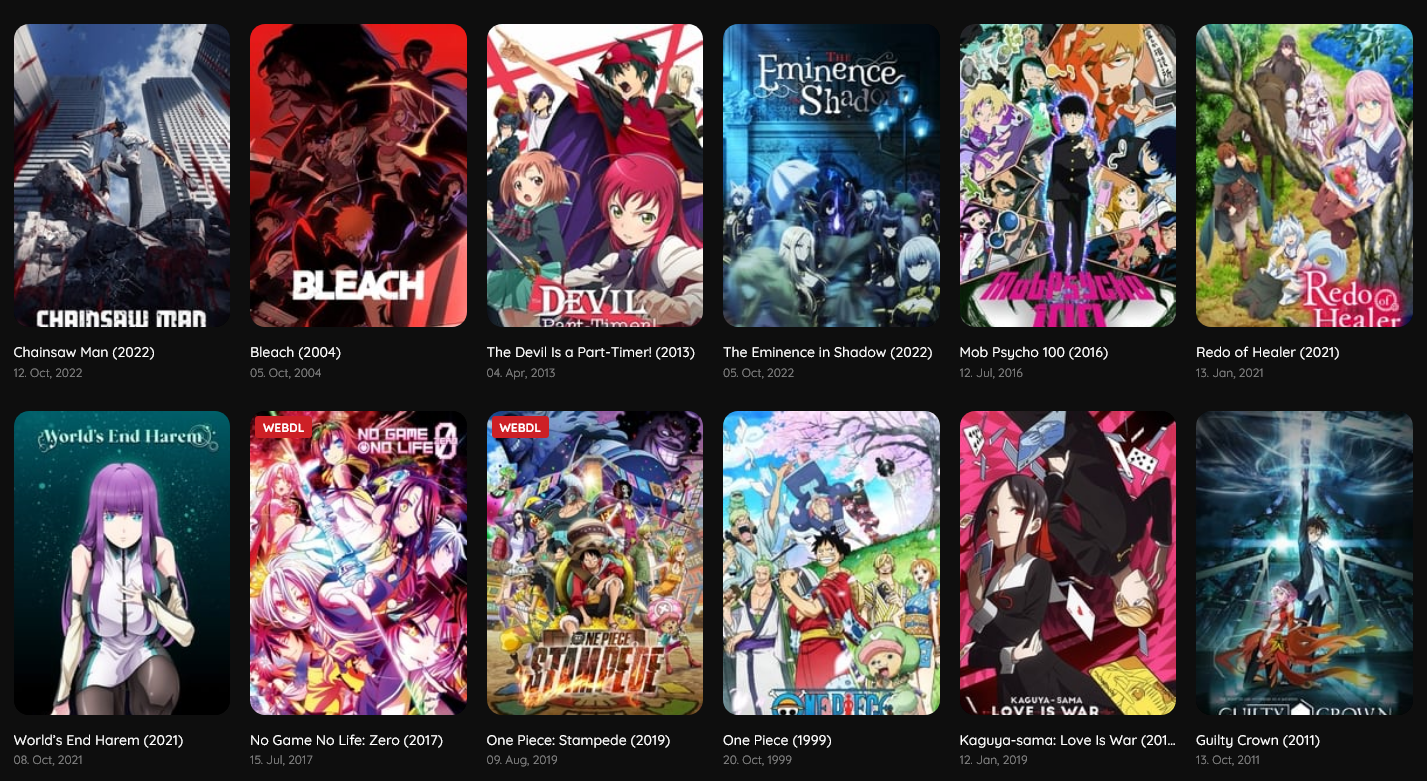Open One Piece: Stampede (2019) title link
Screen dimensions: 1427x781
click(x=579, y=740)
